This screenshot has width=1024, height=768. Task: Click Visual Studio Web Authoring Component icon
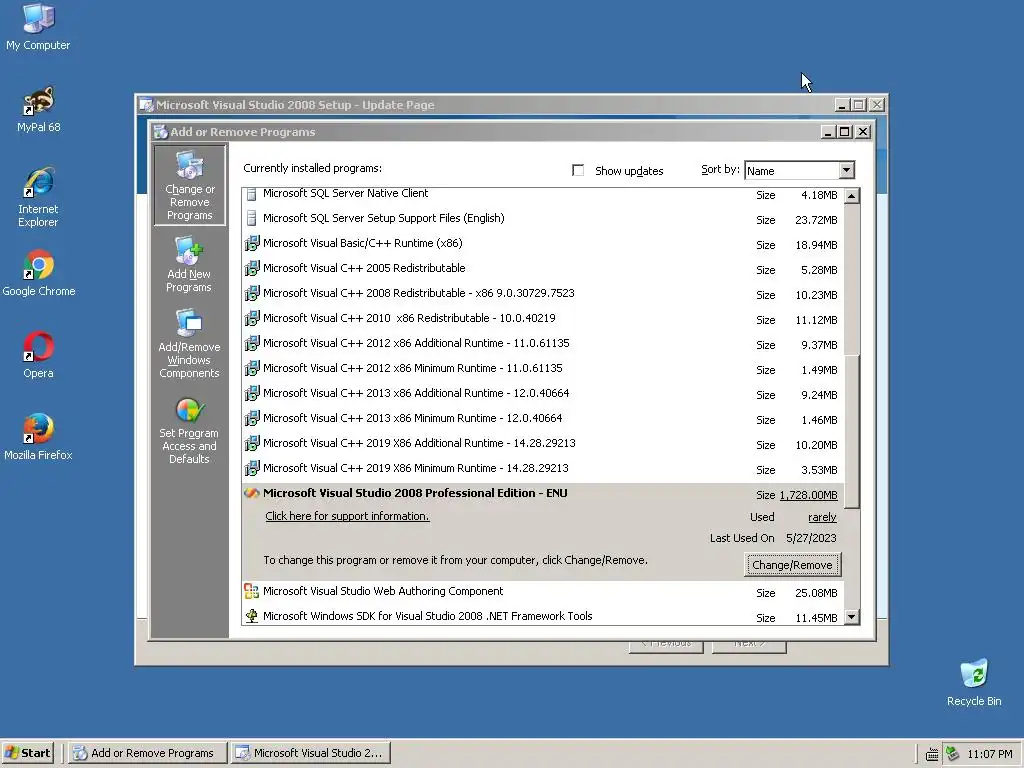pyautogui.click(x=251, y=591)
